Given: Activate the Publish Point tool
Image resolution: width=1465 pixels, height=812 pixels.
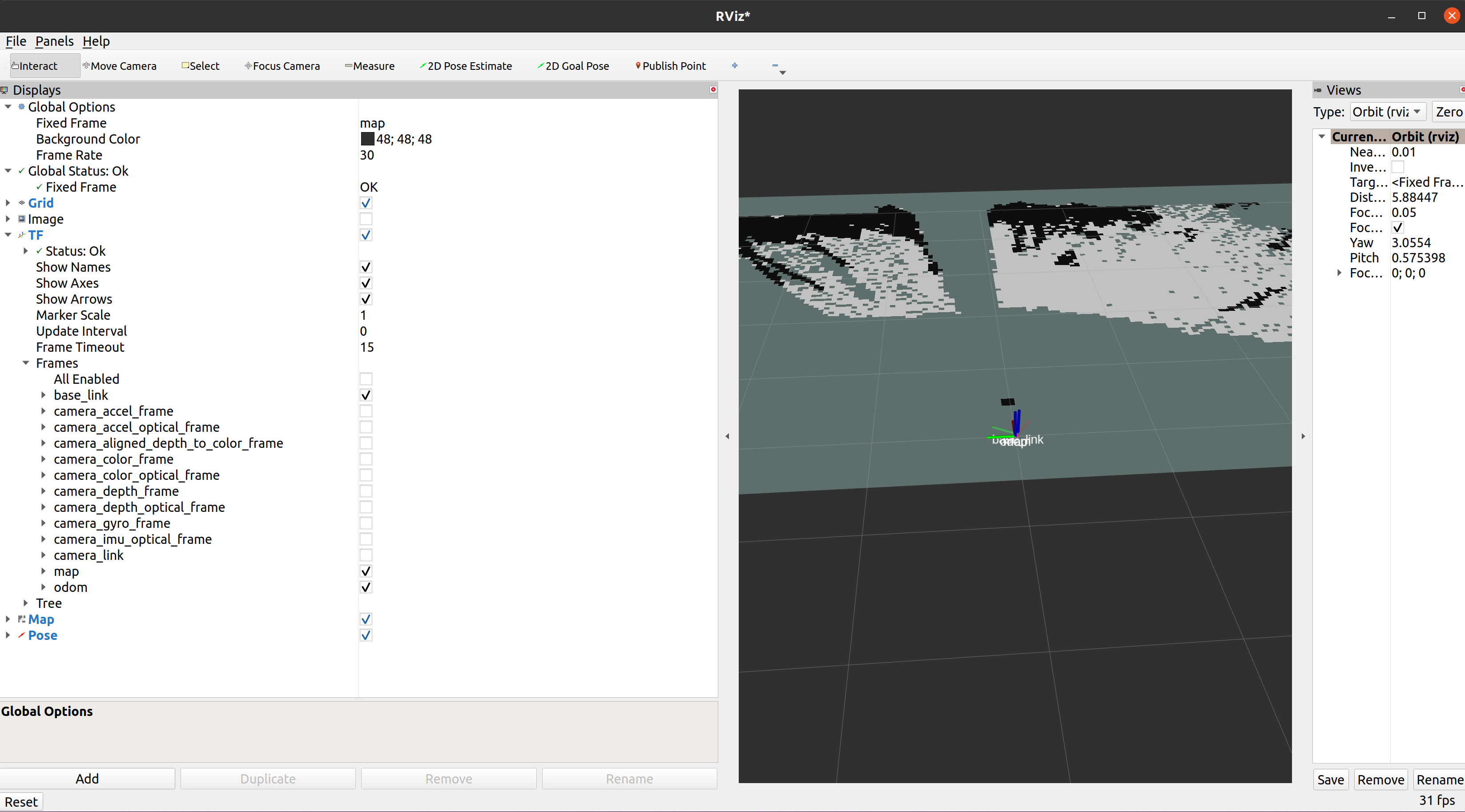Looking at the screenshot, I should 671,65.
